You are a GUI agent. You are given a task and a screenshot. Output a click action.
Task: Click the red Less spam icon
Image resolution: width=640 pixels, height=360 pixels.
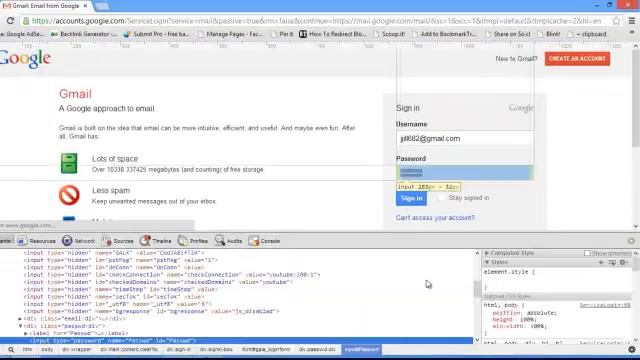tap(69, 195)
